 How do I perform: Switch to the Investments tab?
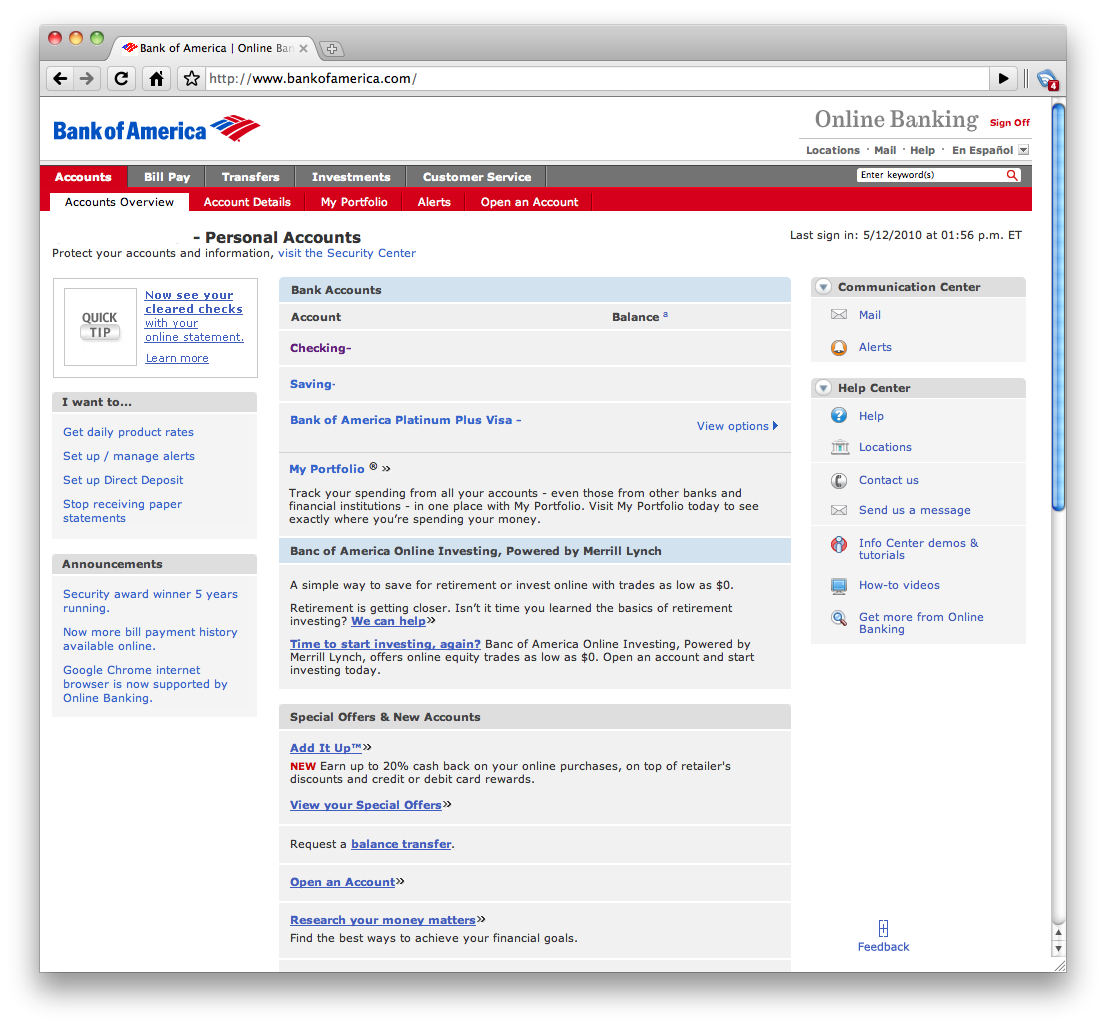(x=350, y=176)
